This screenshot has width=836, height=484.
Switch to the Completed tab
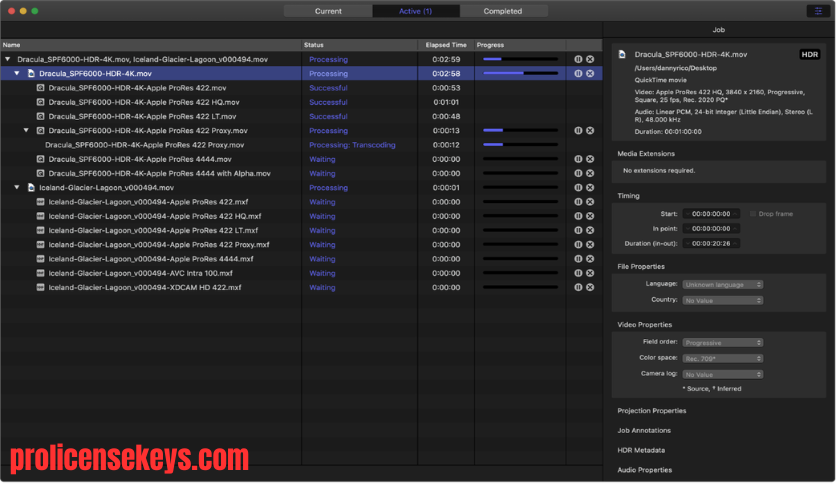(503, 11)
